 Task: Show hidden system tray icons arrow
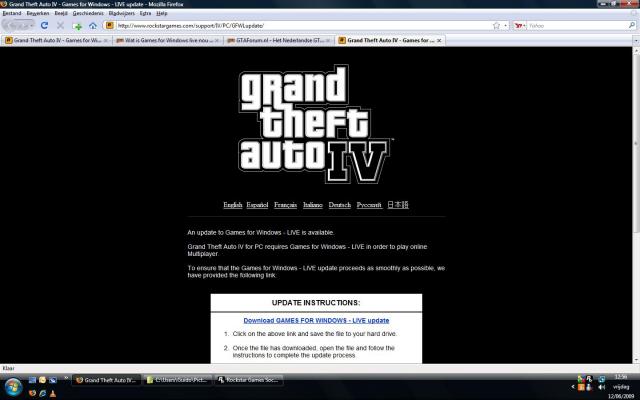tap(573, 387)
